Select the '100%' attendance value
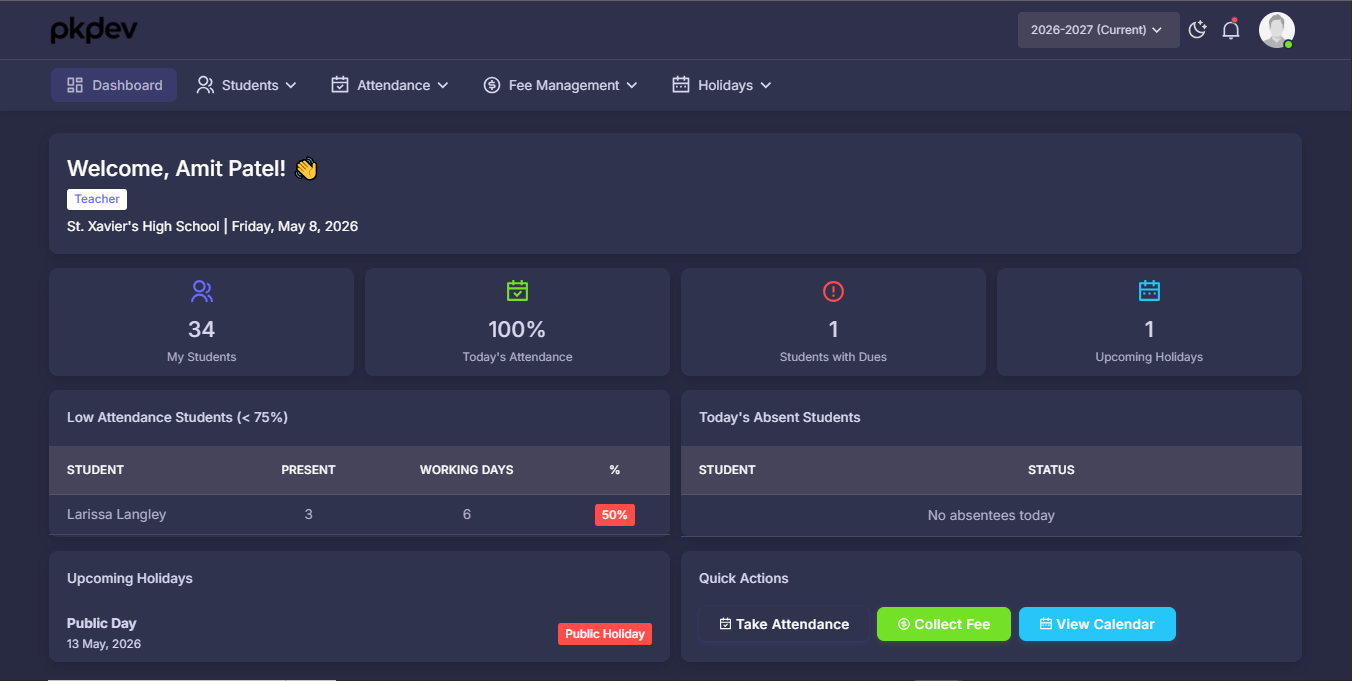This screenshot has height=681, width=1352. (517, 329)
